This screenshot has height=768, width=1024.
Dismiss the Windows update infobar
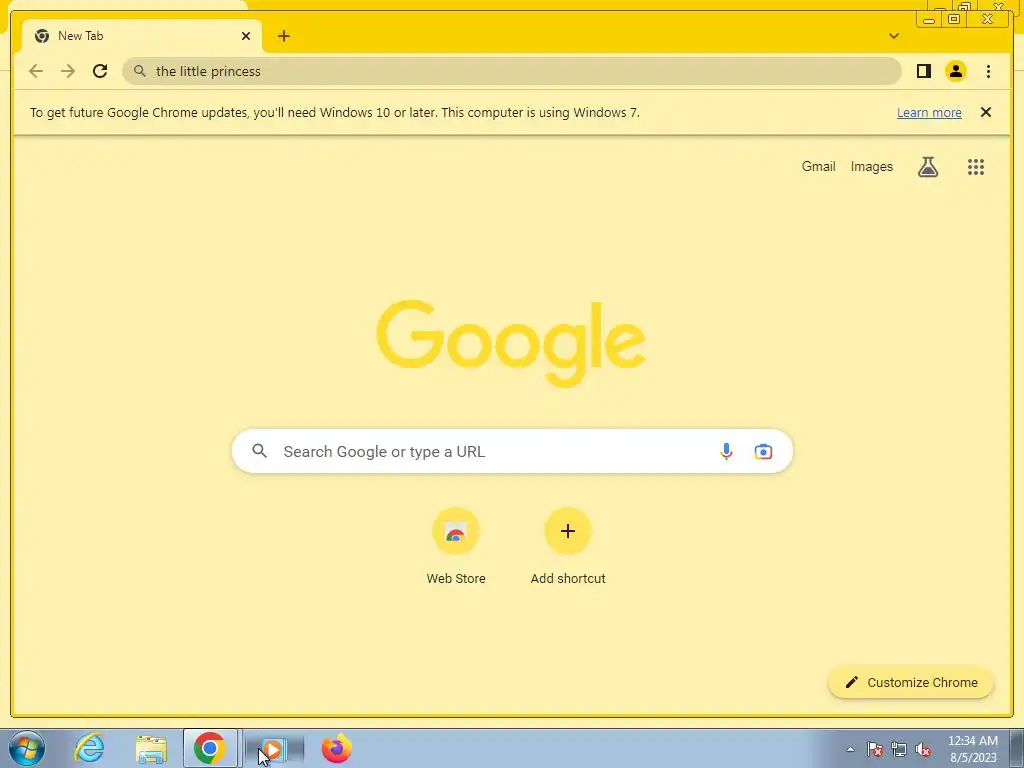(986, 112)
